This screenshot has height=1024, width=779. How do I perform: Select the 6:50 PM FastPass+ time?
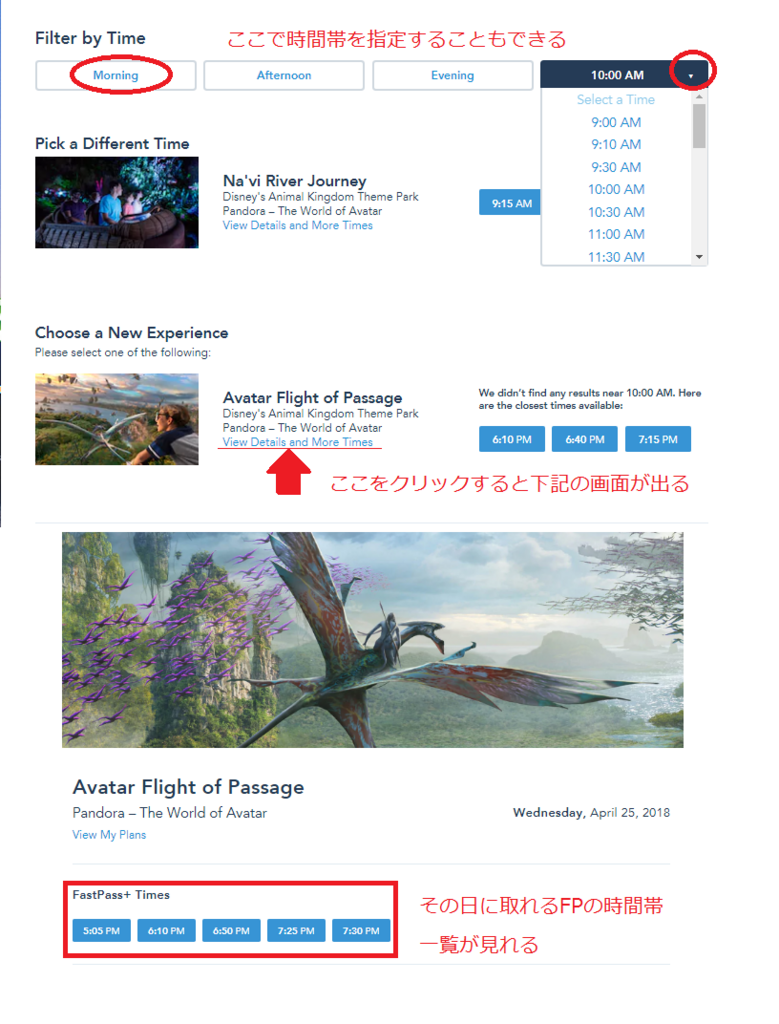click(231, 931)
